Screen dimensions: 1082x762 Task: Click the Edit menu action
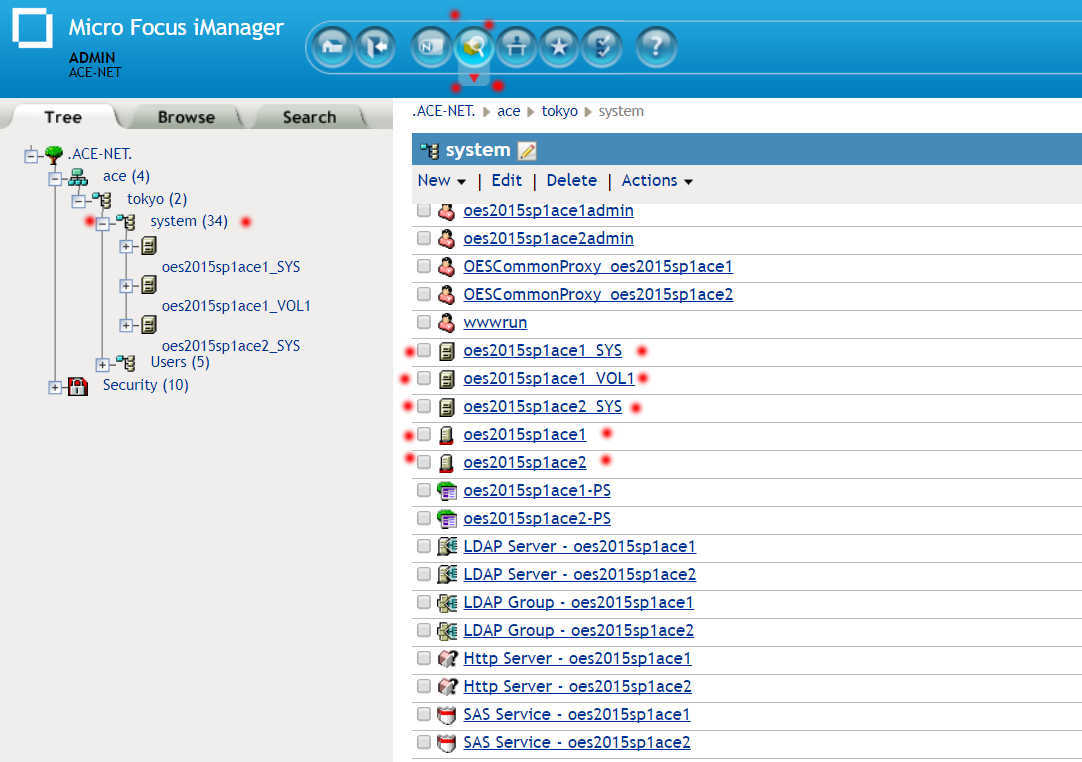506,181
